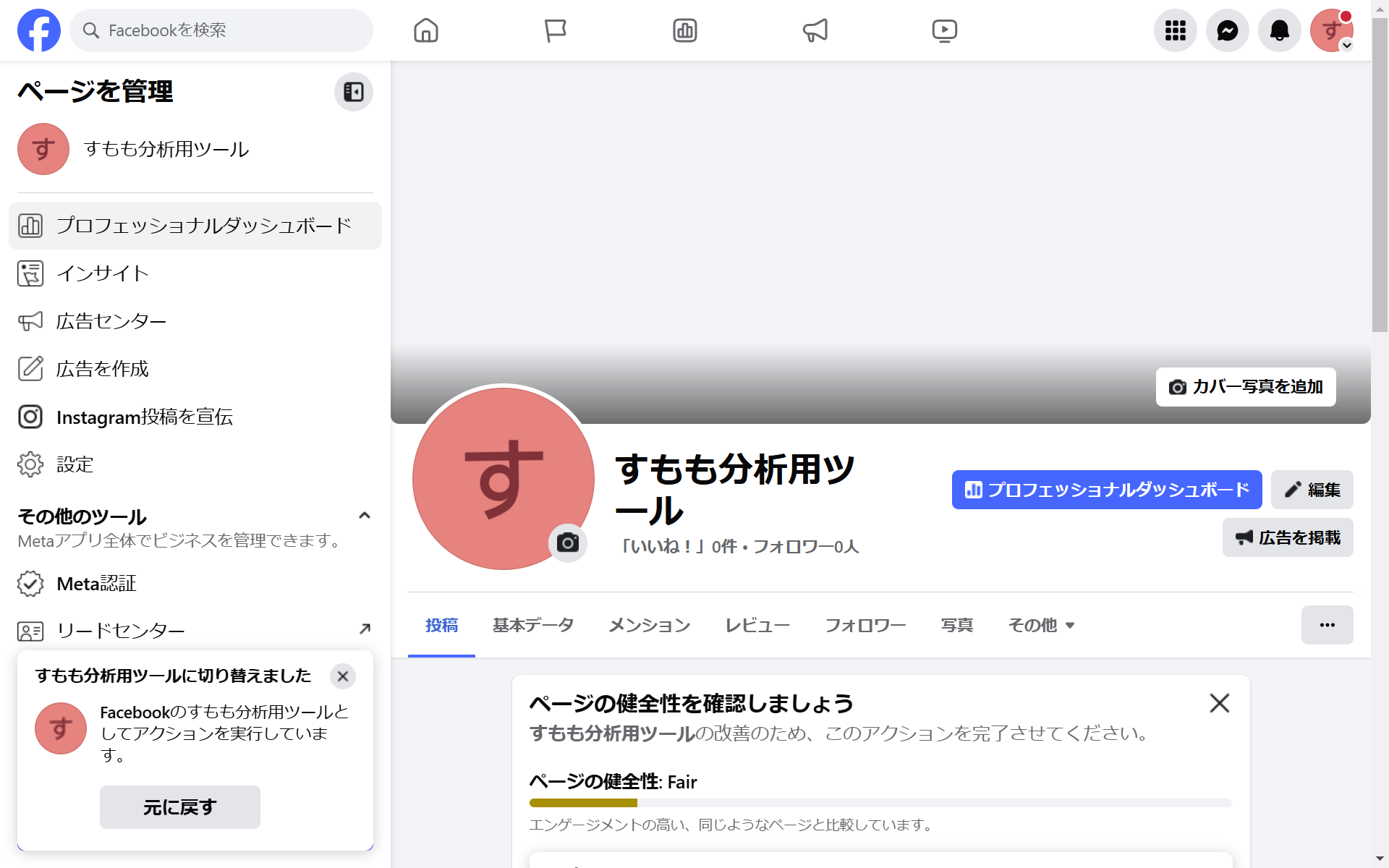Click the megaphone icon in top navigation

click(815, 30)
